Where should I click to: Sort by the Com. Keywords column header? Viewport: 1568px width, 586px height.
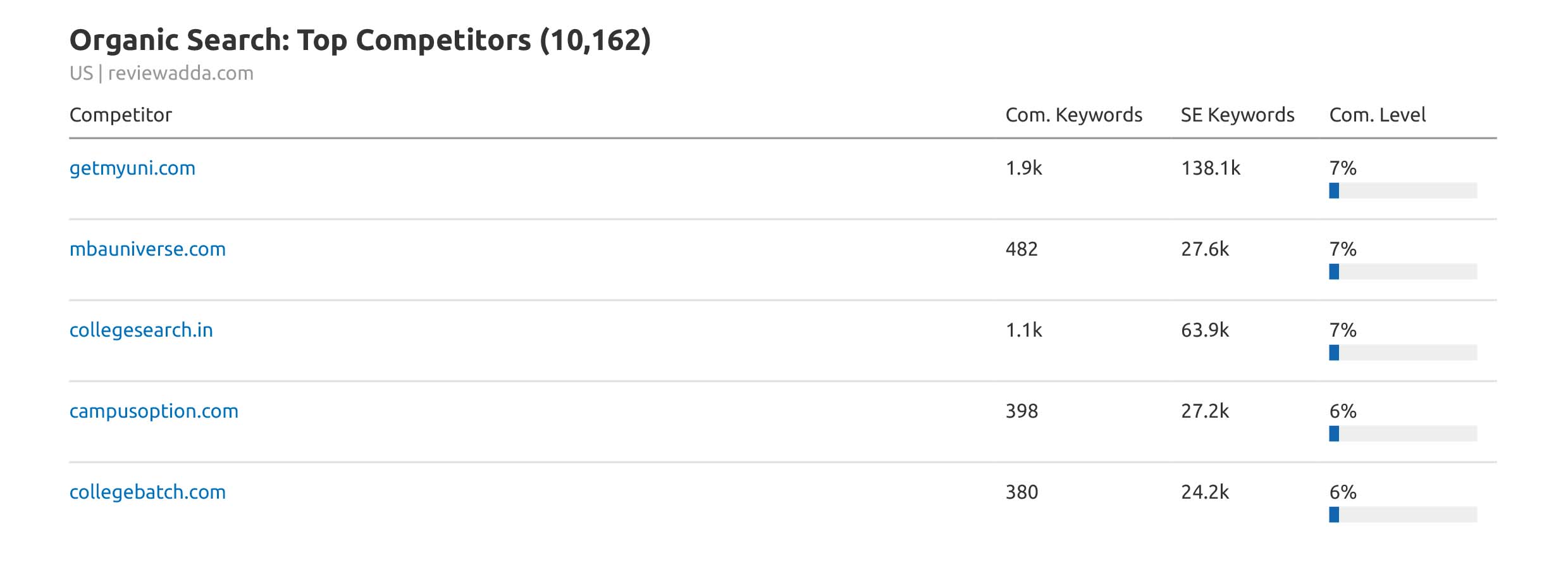(x=1073, y=115)
